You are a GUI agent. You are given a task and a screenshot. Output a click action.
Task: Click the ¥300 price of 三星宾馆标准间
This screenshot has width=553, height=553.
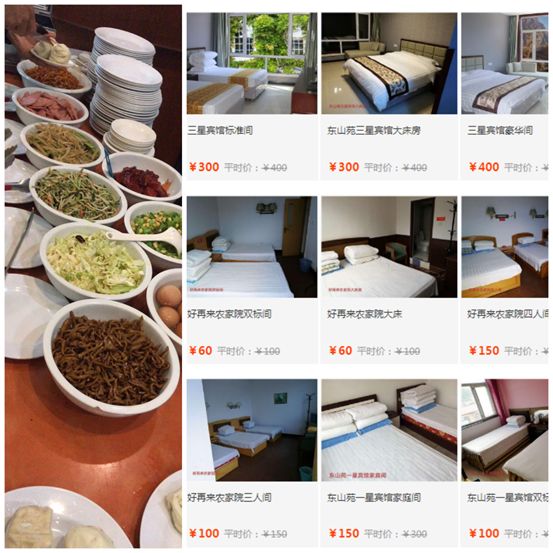(204, 167)
